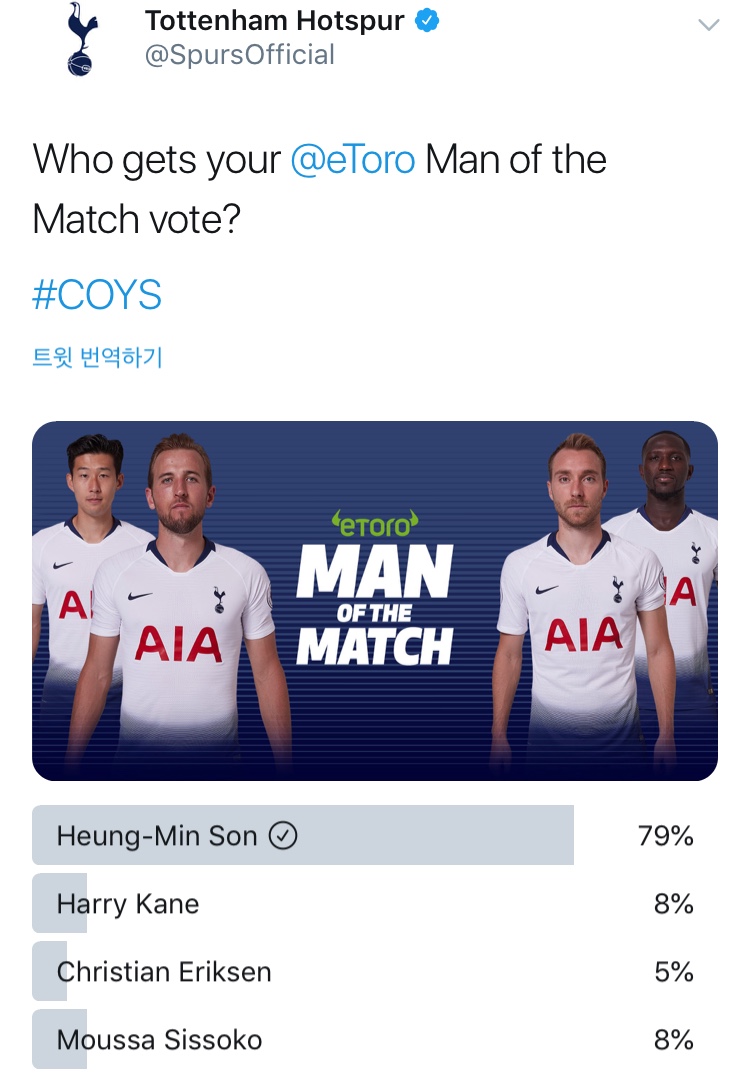Click the 79% poll result
Screen dimensions: 748x1087
666,835
